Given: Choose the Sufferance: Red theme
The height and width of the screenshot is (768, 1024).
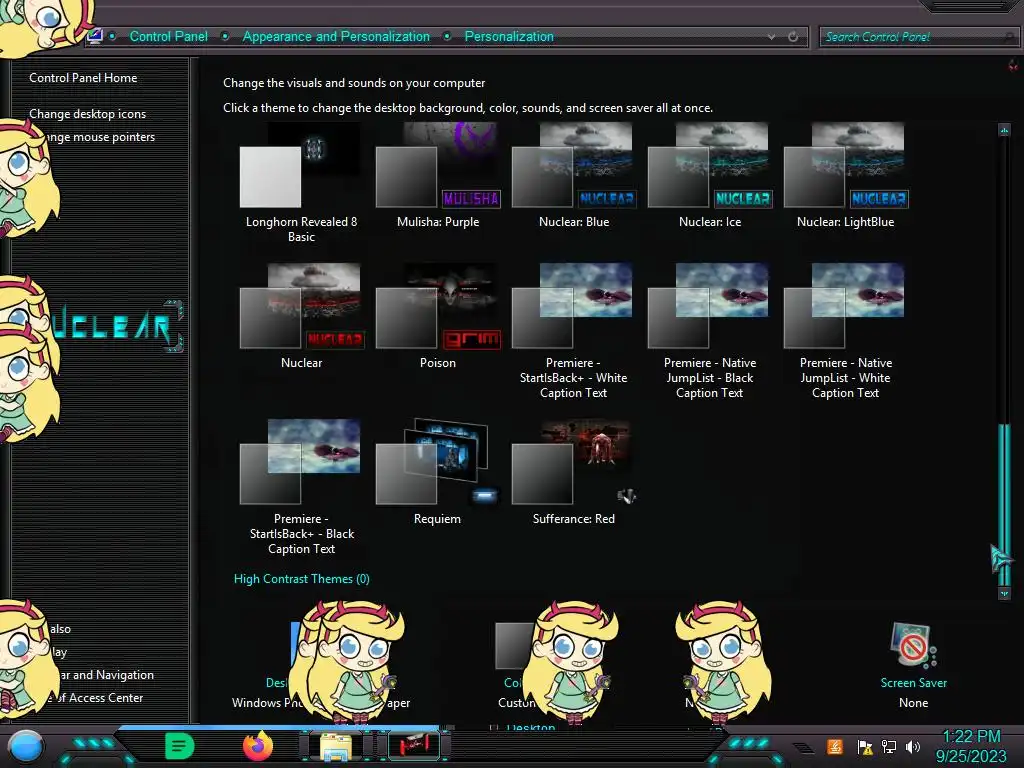Looking at the screenshot, I should pyautogui.click(x=573, y=473).
